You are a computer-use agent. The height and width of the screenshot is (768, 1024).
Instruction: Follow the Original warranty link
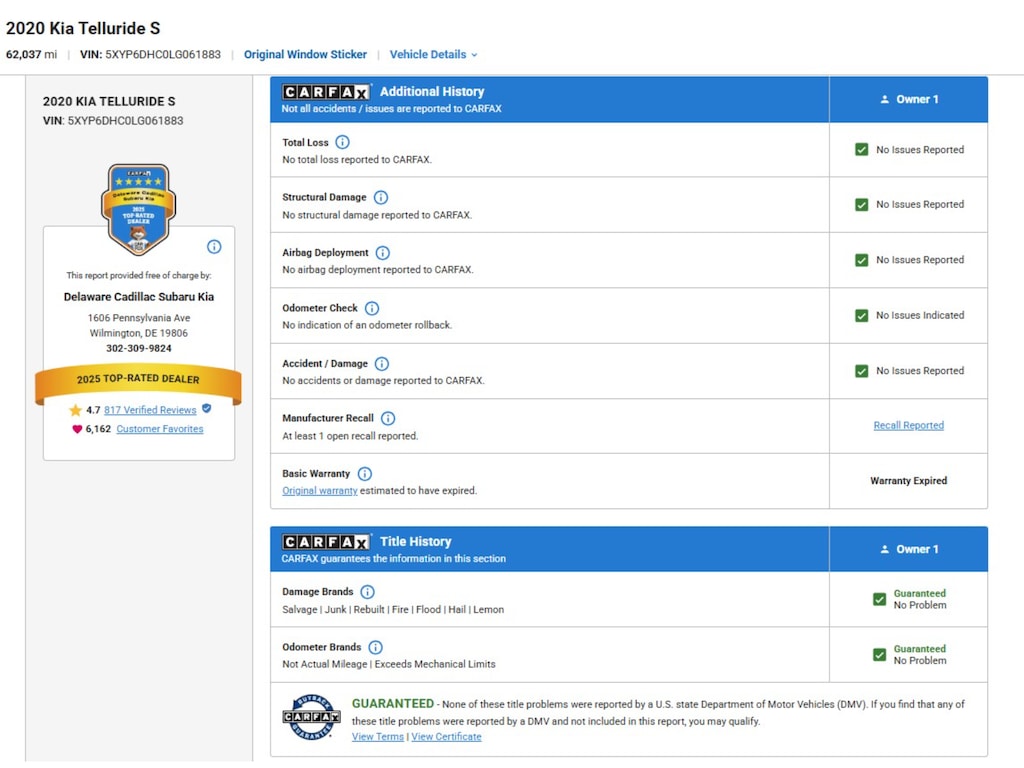click(320, 490)
